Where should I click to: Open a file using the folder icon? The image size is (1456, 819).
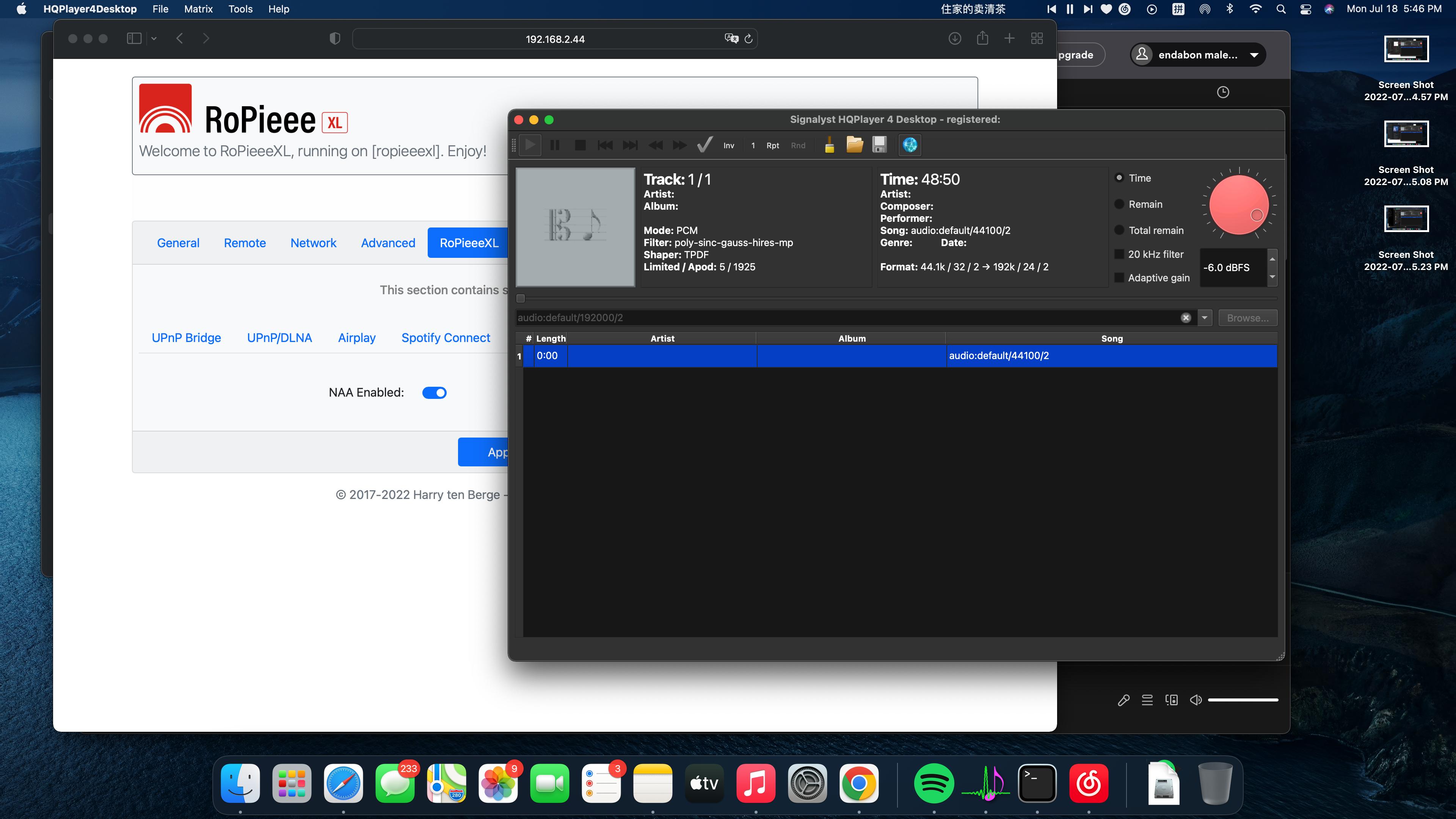coord(854,145)
